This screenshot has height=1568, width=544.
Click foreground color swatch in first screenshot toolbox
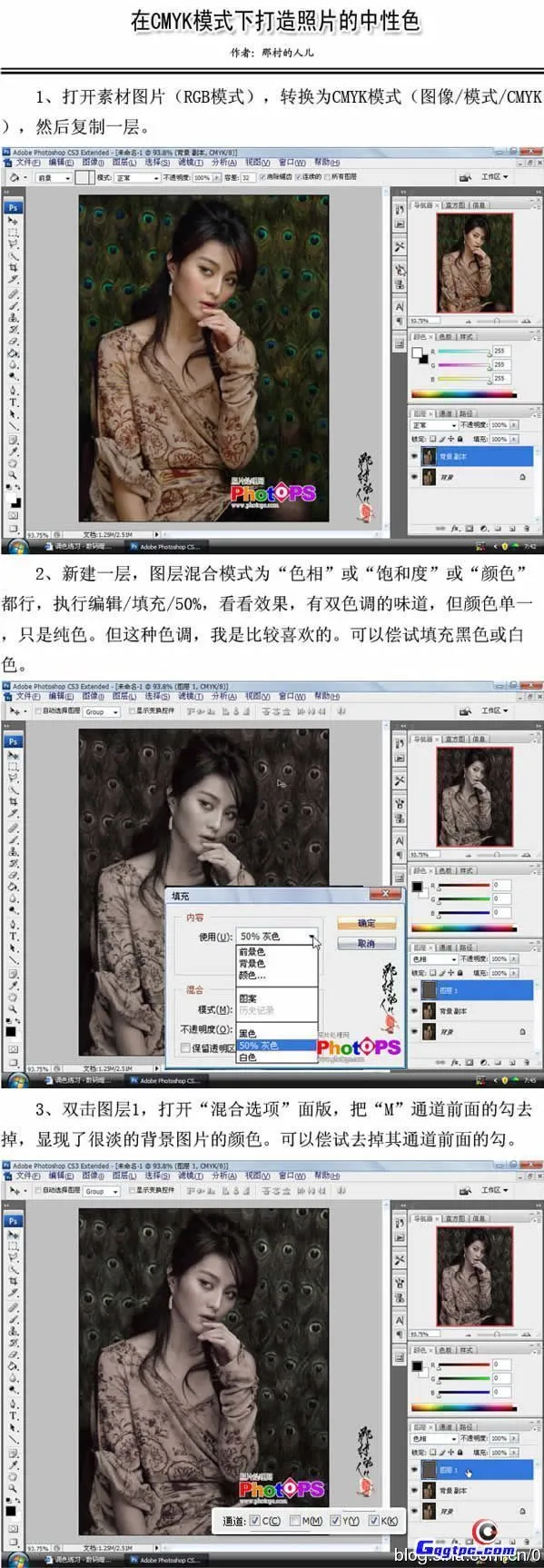coord(10,497)
